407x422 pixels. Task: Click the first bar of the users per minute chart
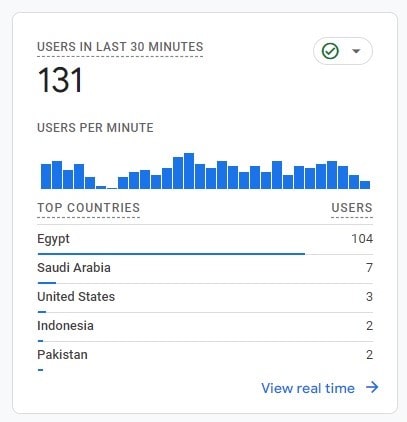[x=46, y=176]
